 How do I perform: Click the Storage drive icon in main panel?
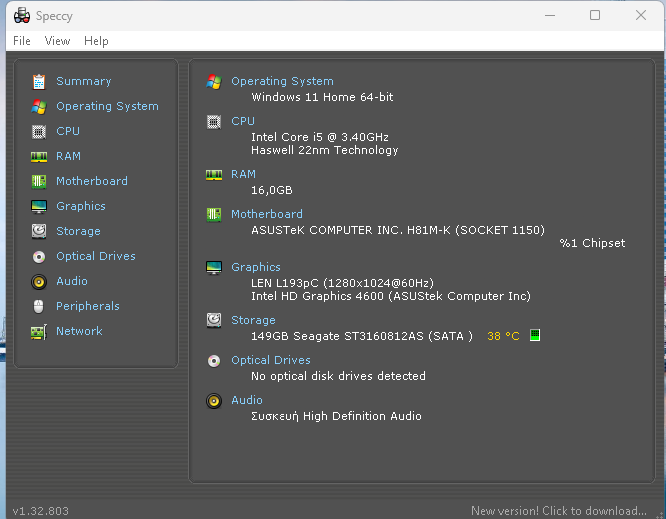pos(214,320)
